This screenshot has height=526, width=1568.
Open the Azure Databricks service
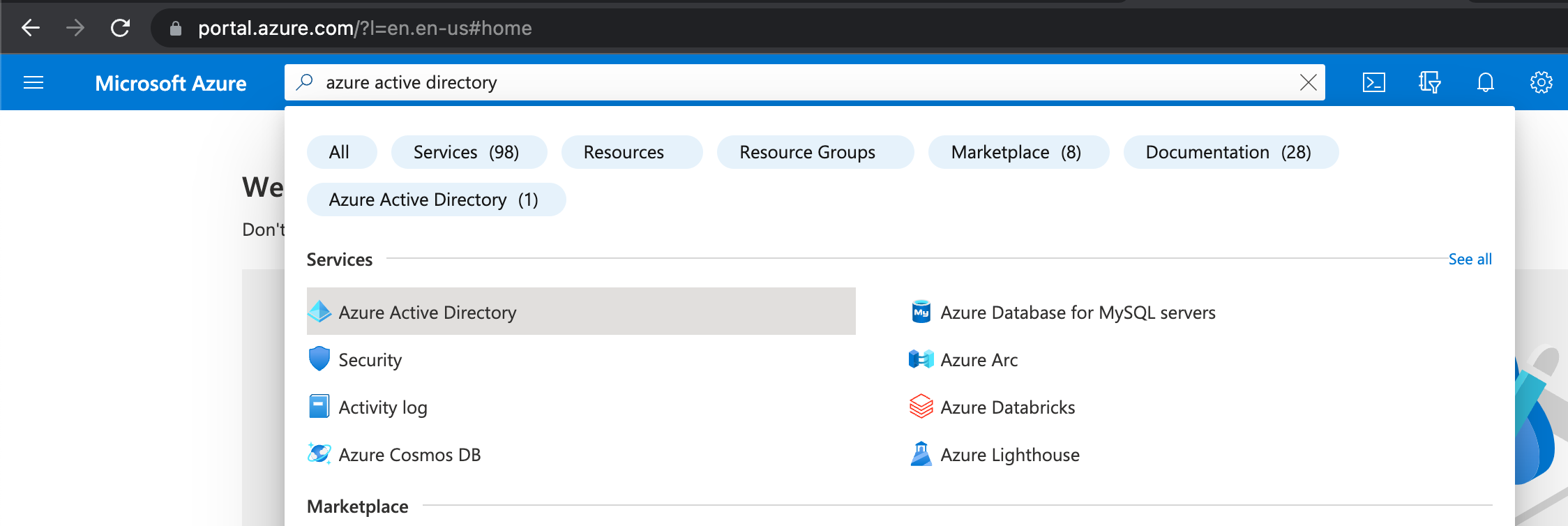tap(1007, 407)
